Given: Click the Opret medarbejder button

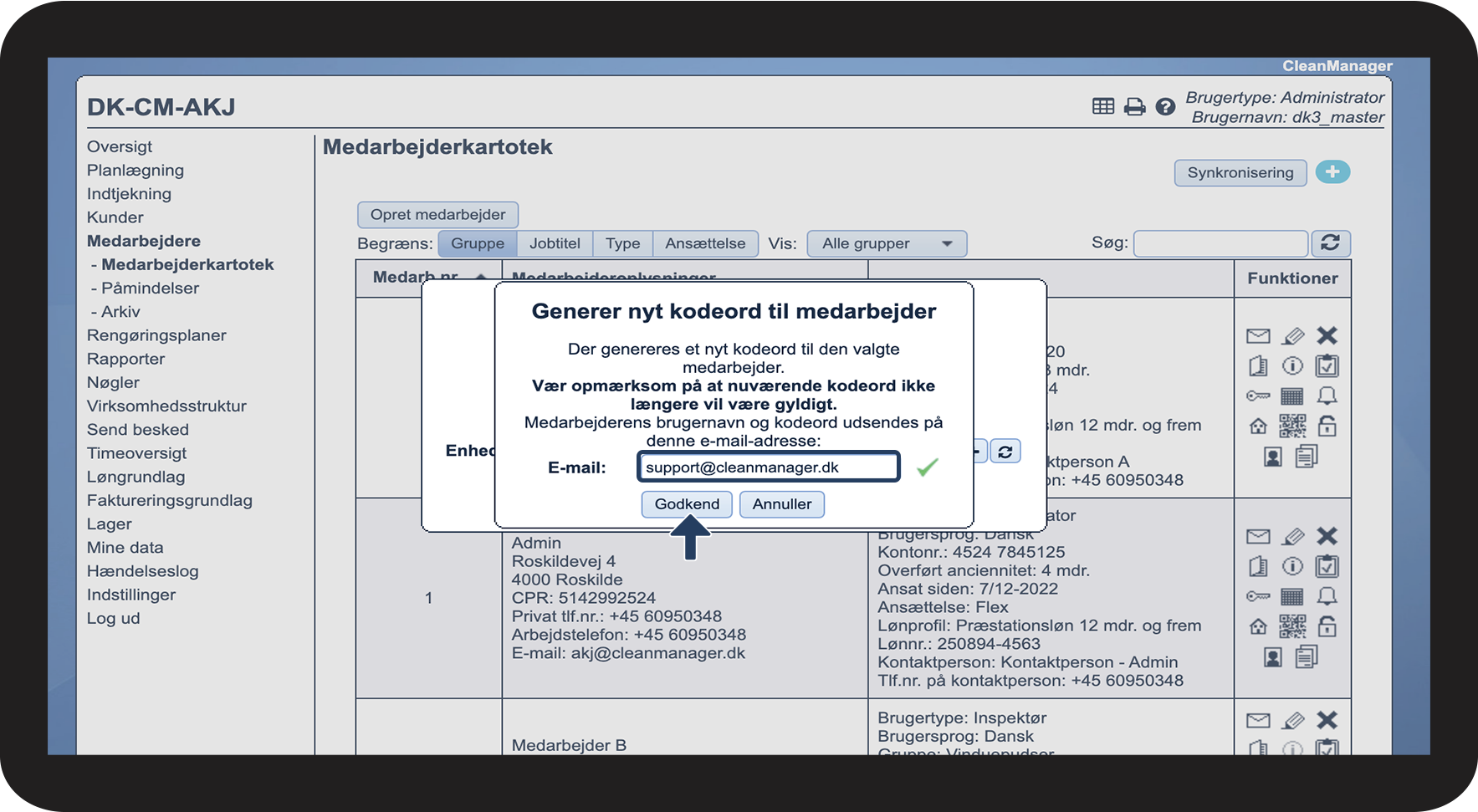Looking at the screenshot, I should tap(437, 214).
